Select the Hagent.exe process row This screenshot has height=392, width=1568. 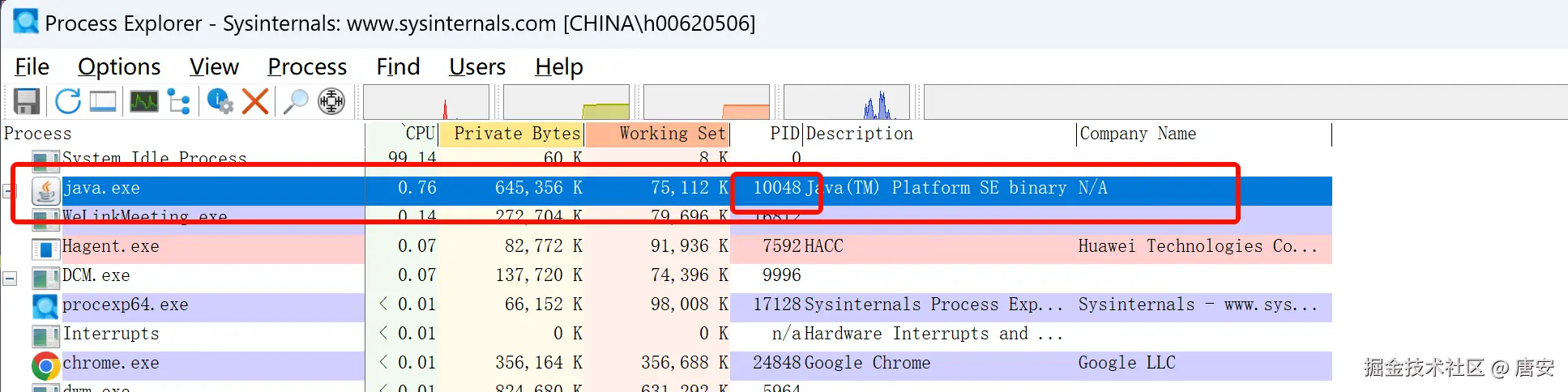click(666, 249)
